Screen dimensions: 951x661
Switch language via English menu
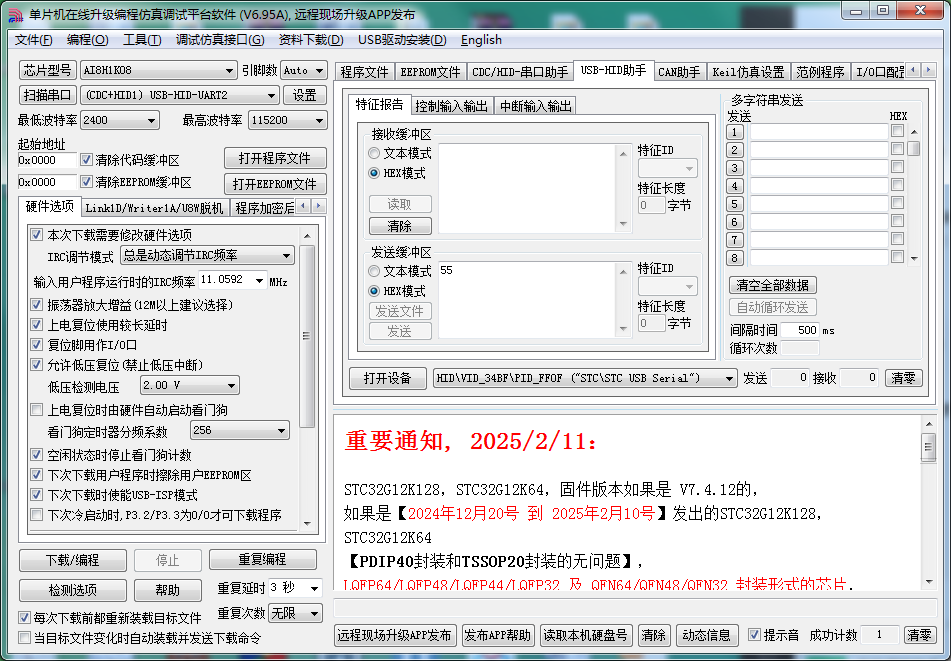[x=481, y=40]
